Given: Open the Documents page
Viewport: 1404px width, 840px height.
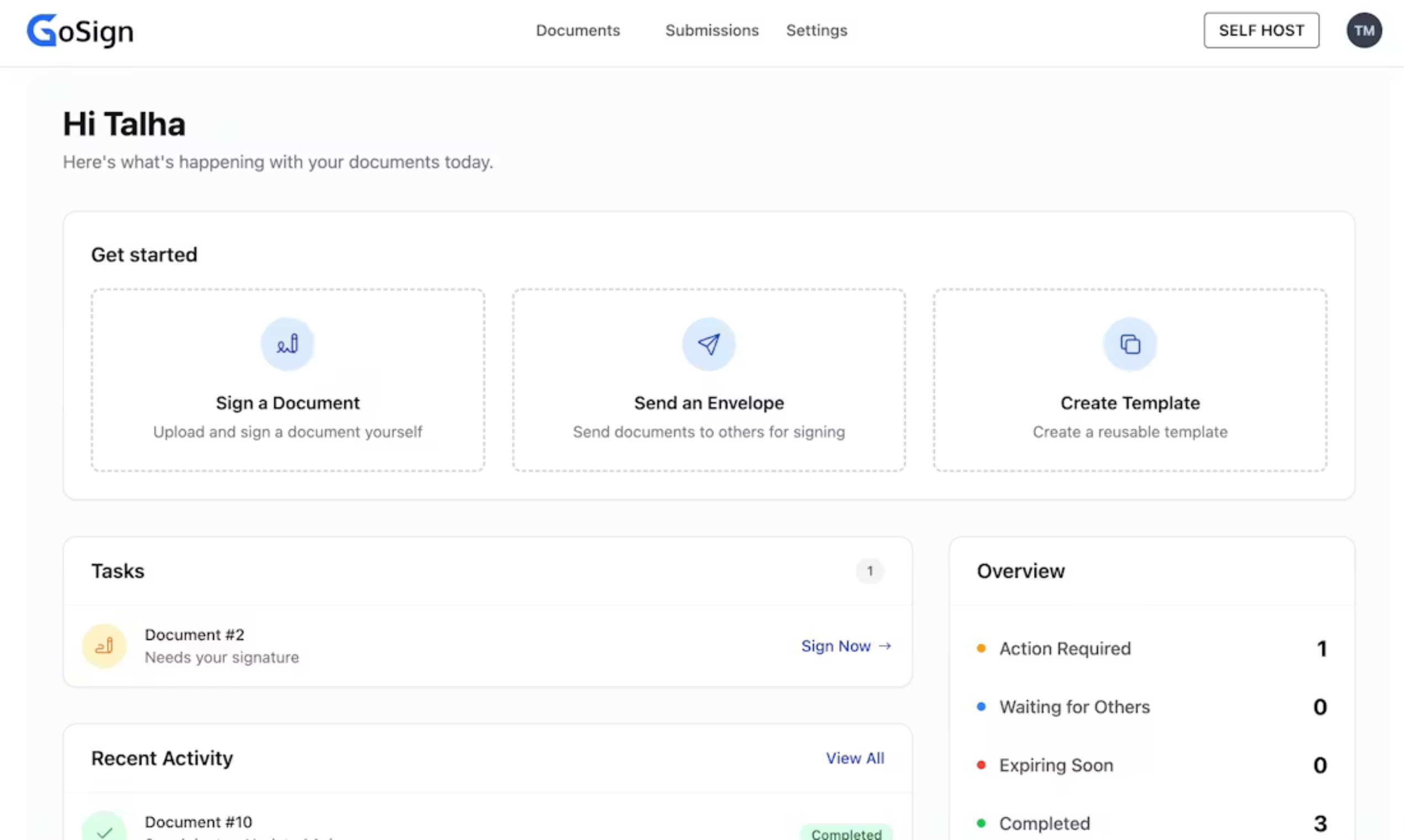Looking at the screenshot, I should click(x=578, y=30).
